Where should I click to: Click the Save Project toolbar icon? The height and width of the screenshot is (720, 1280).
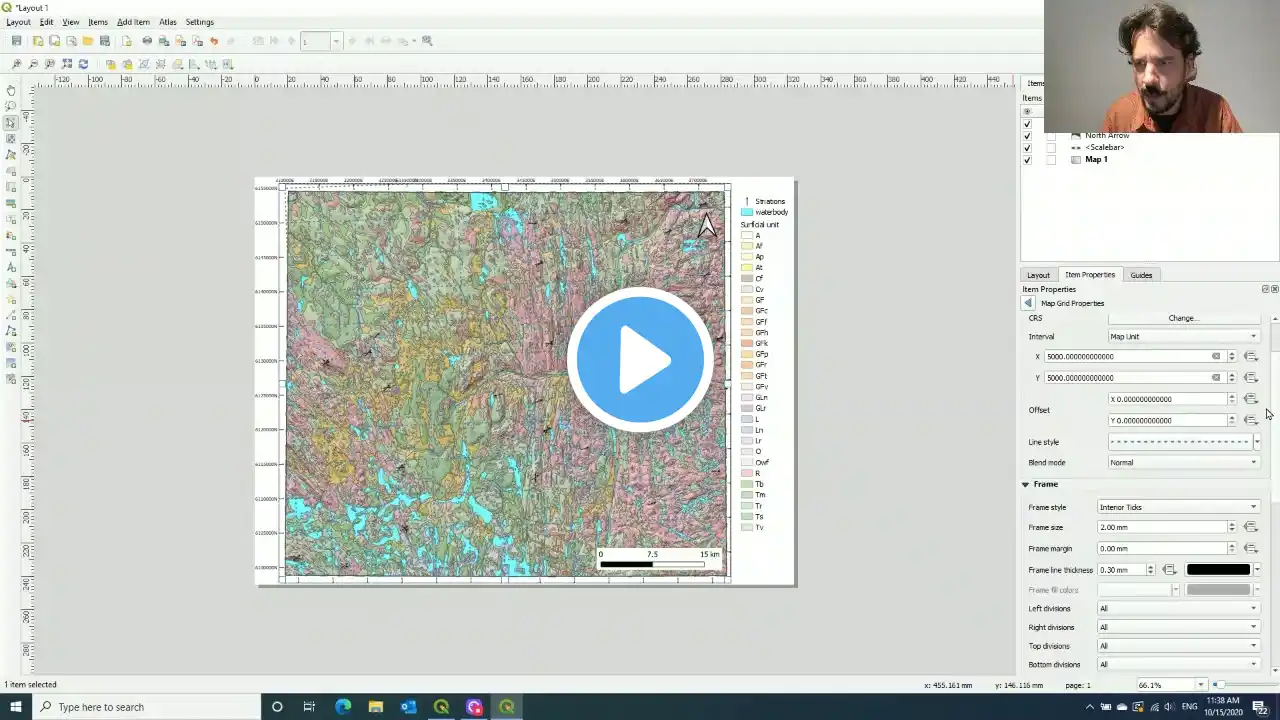16,41
